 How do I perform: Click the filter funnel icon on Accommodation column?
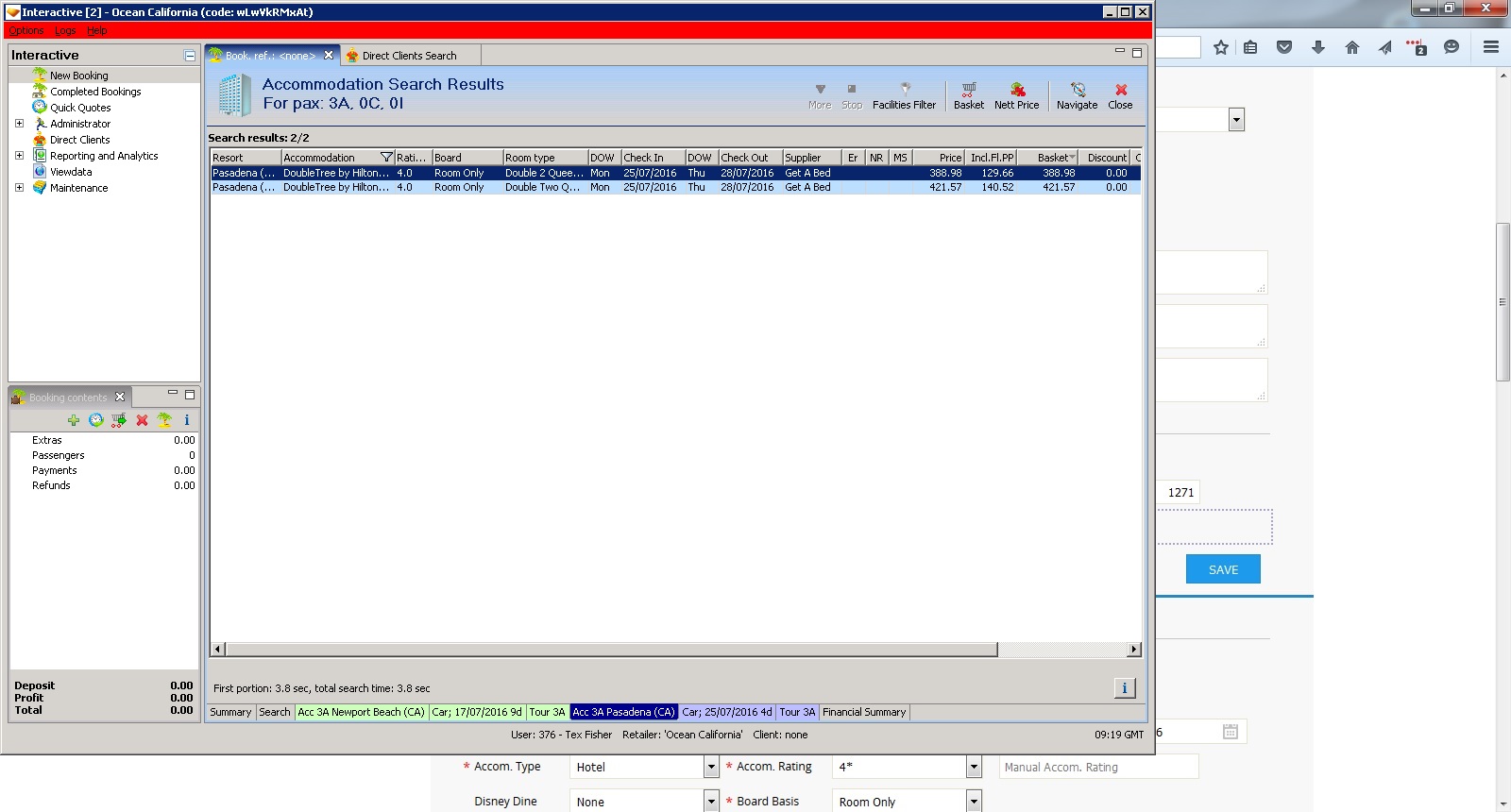pyautogui.click(x=386, y=158)
